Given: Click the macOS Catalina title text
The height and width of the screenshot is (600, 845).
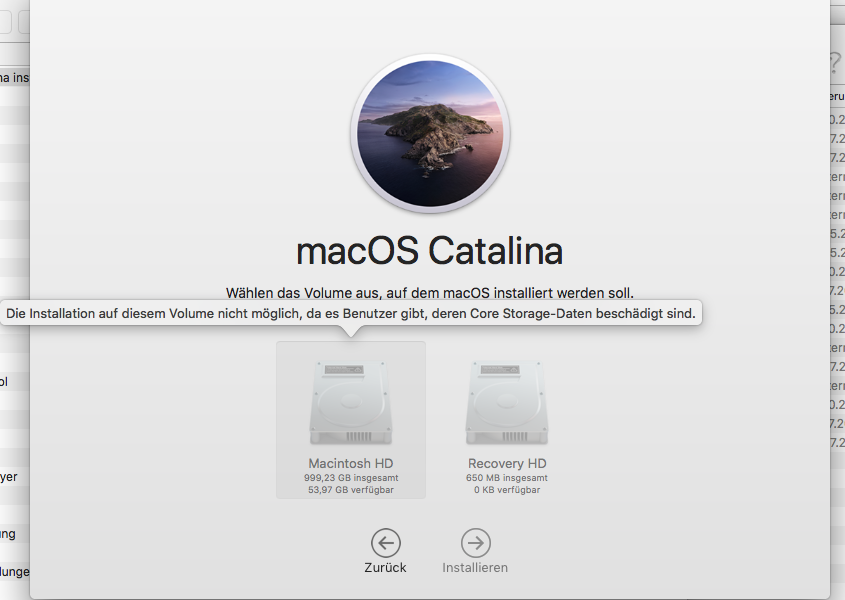Looking at the screenshot, I should tap(430, 251).
